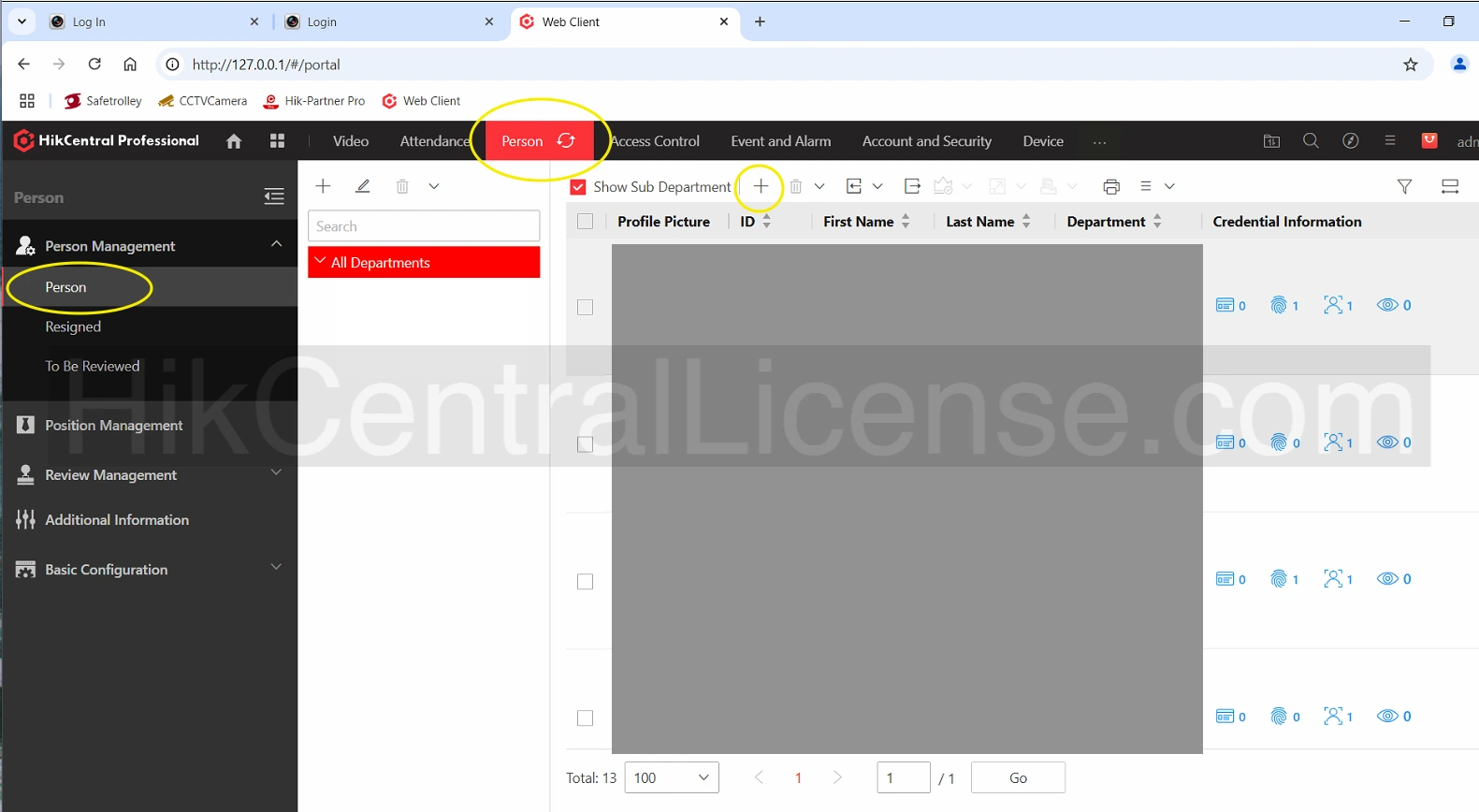Open the filter funnel icon

1404,186
